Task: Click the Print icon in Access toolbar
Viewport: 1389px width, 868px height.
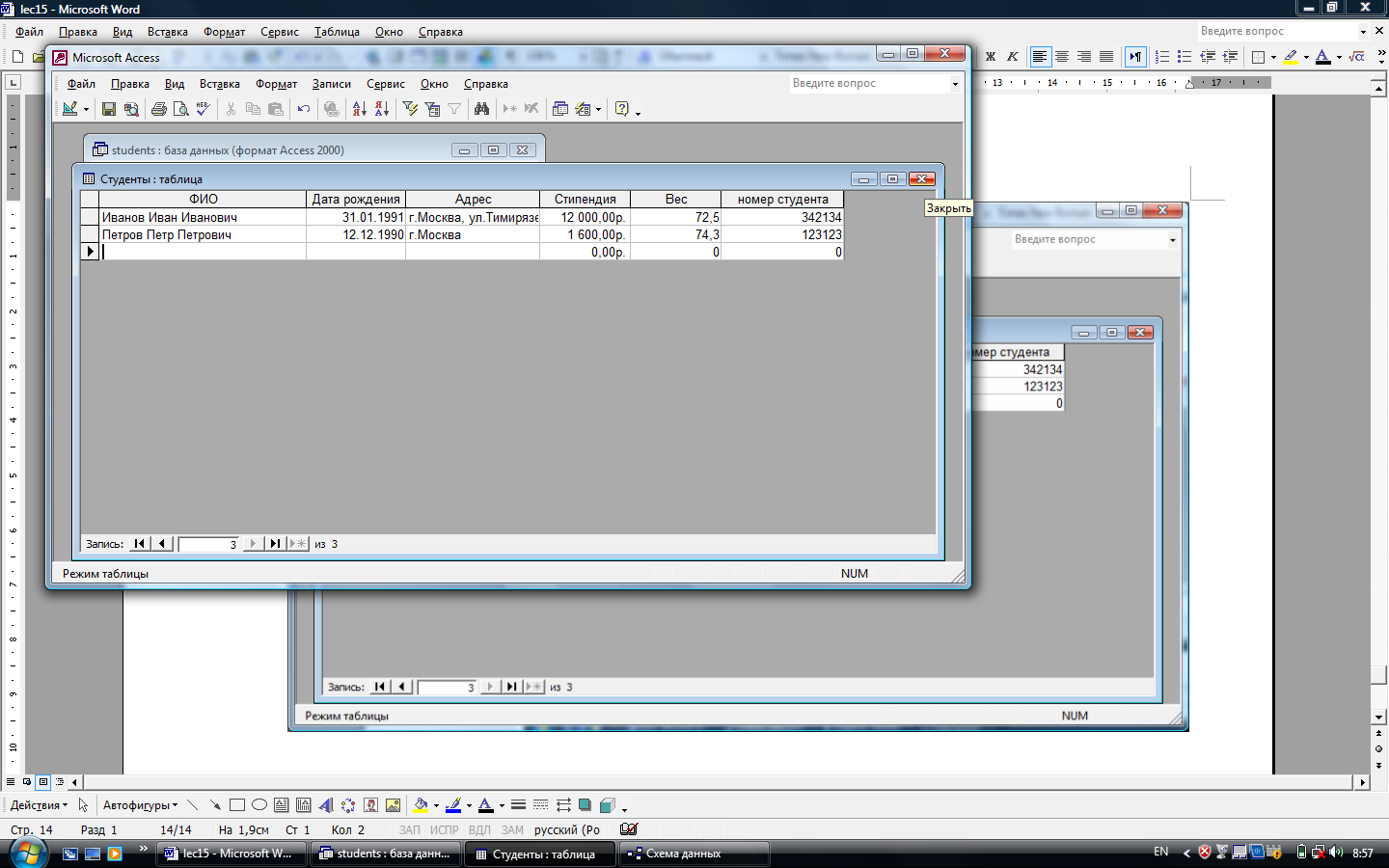Action: [x=159, y=109]
